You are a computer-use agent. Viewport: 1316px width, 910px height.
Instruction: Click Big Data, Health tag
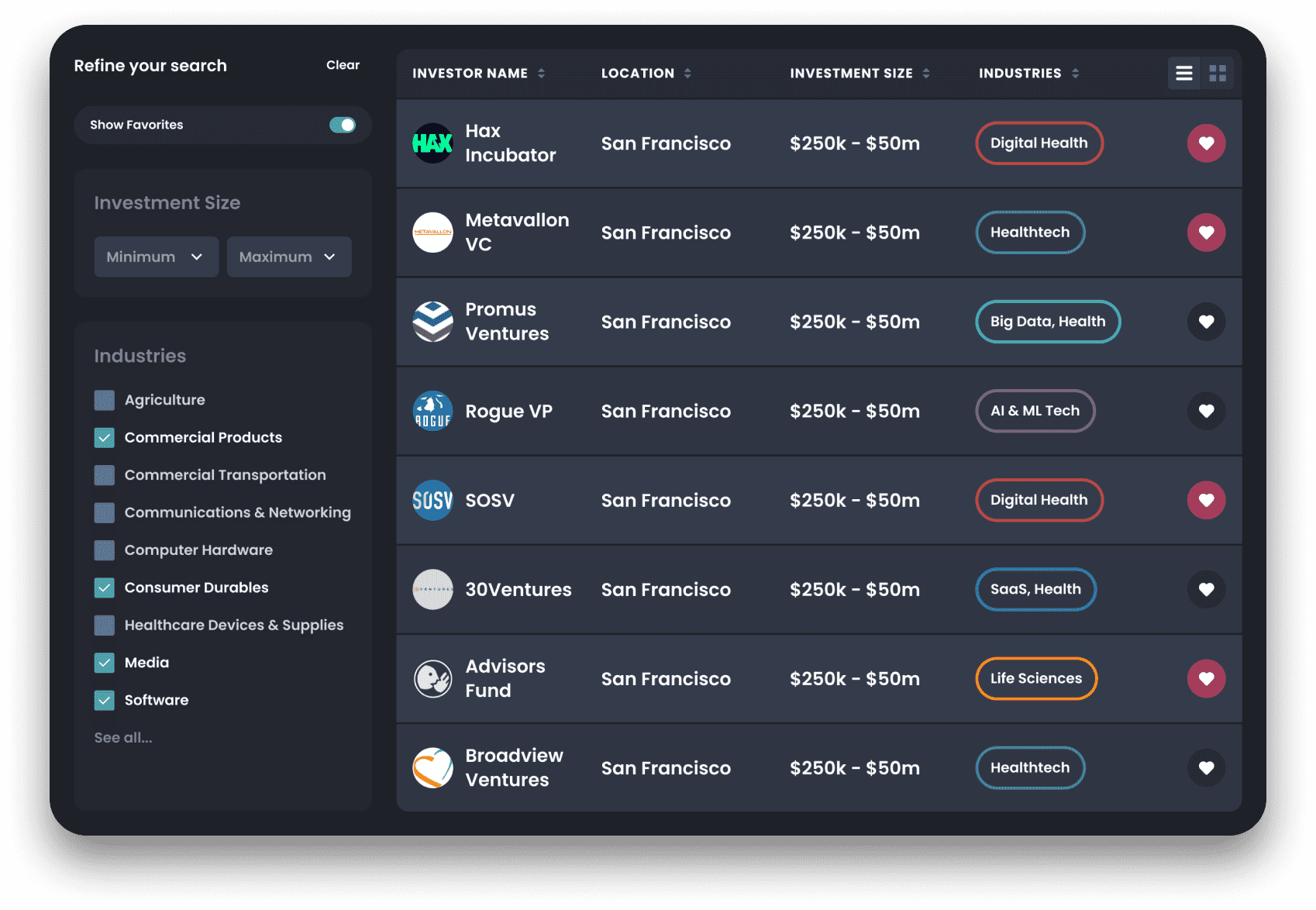coord(1048,322)
